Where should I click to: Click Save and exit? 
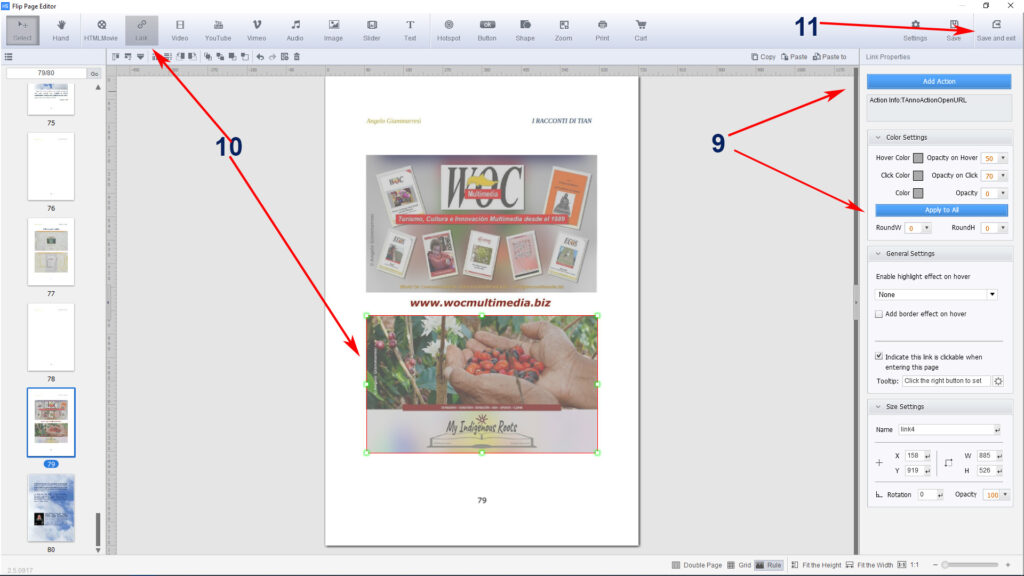coord(996,30)
